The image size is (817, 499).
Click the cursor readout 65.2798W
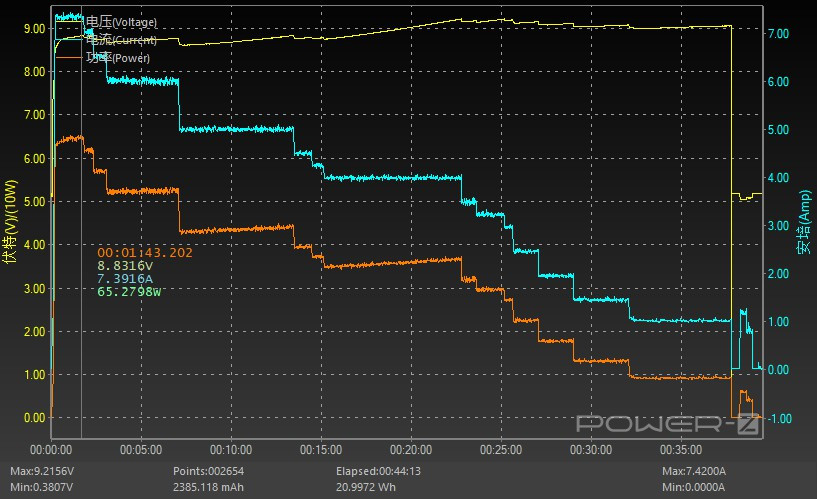129,292
